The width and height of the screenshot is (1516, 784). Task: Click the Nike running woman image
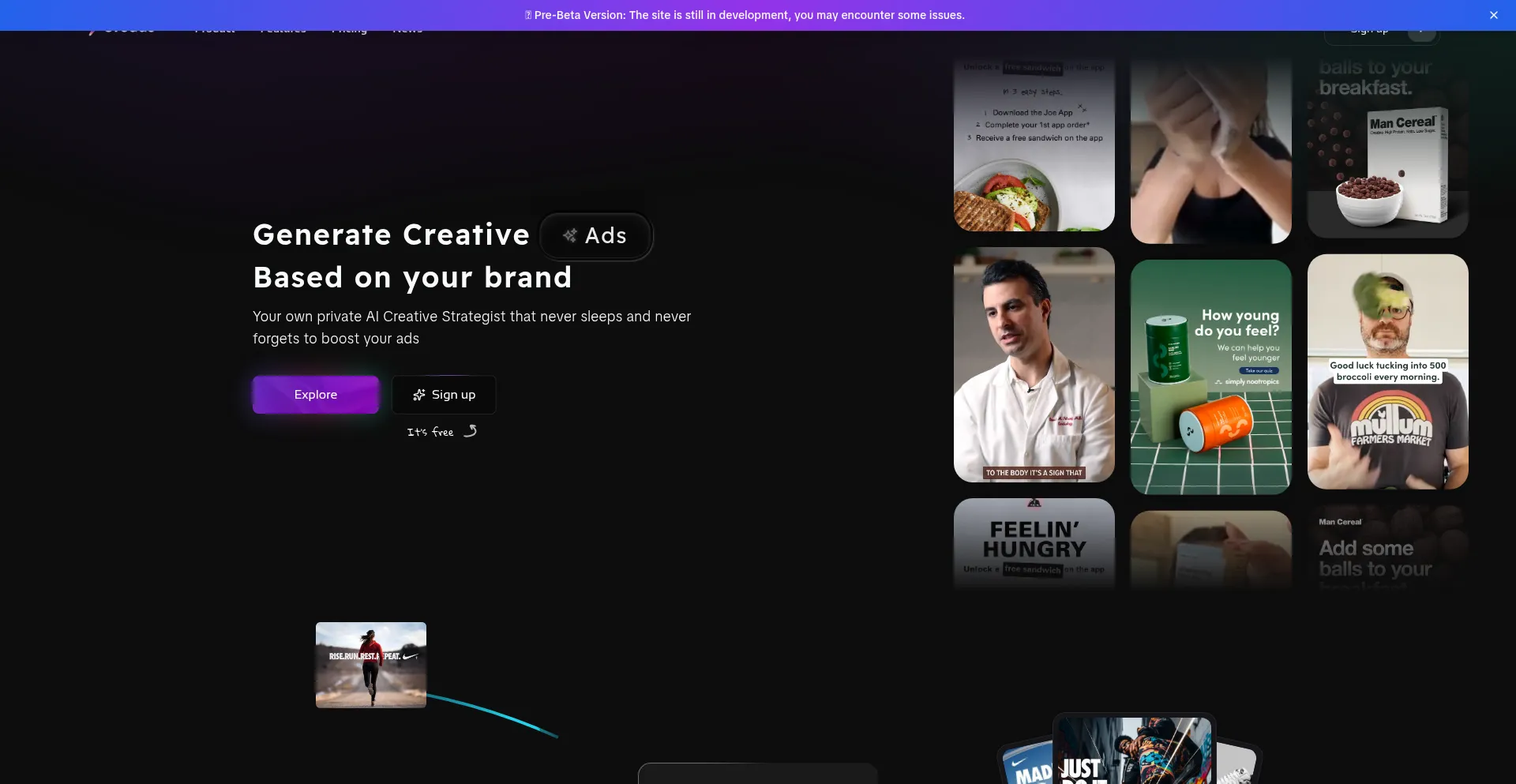(370, 665)
